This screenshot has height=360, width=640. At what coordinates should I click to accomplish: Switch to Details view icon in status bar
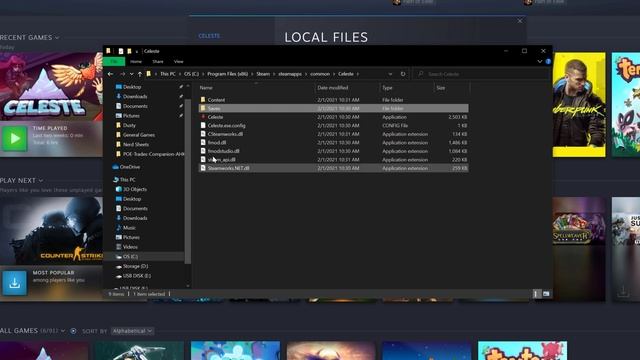(x=537, y=294)
